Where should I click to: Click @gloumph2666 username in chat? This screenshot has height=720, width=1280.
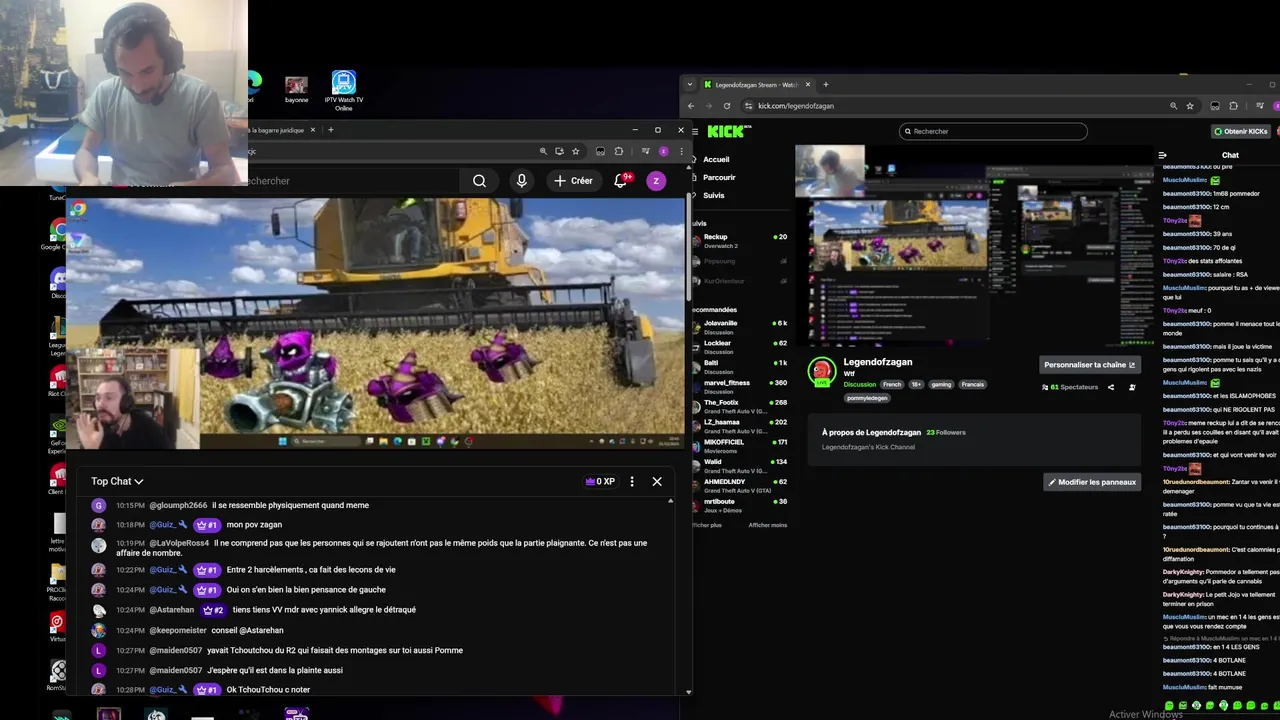coord(178,505)
